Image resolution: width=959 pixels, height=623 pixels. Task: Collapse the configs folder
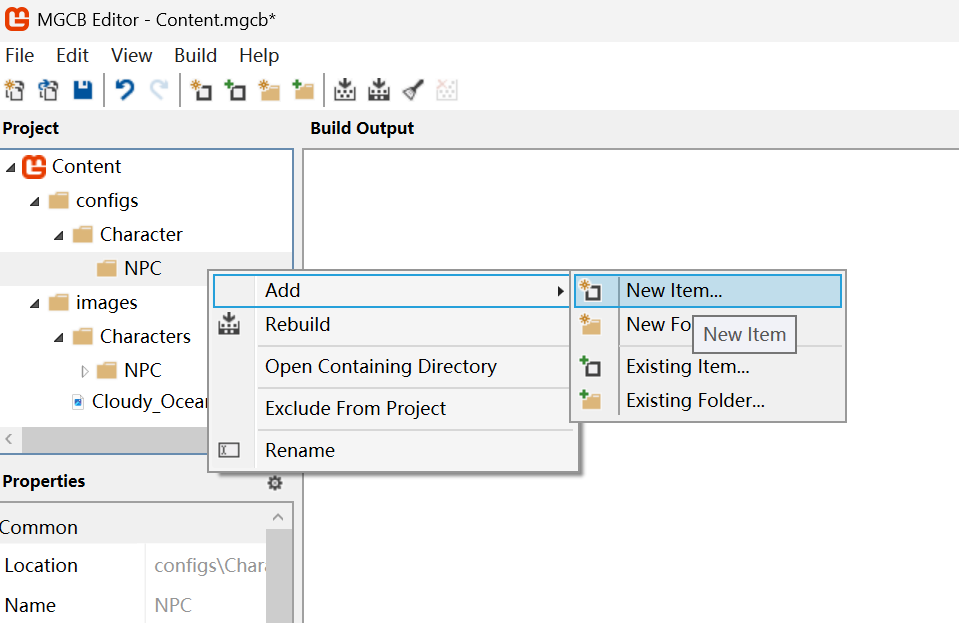tap(35, 201)
